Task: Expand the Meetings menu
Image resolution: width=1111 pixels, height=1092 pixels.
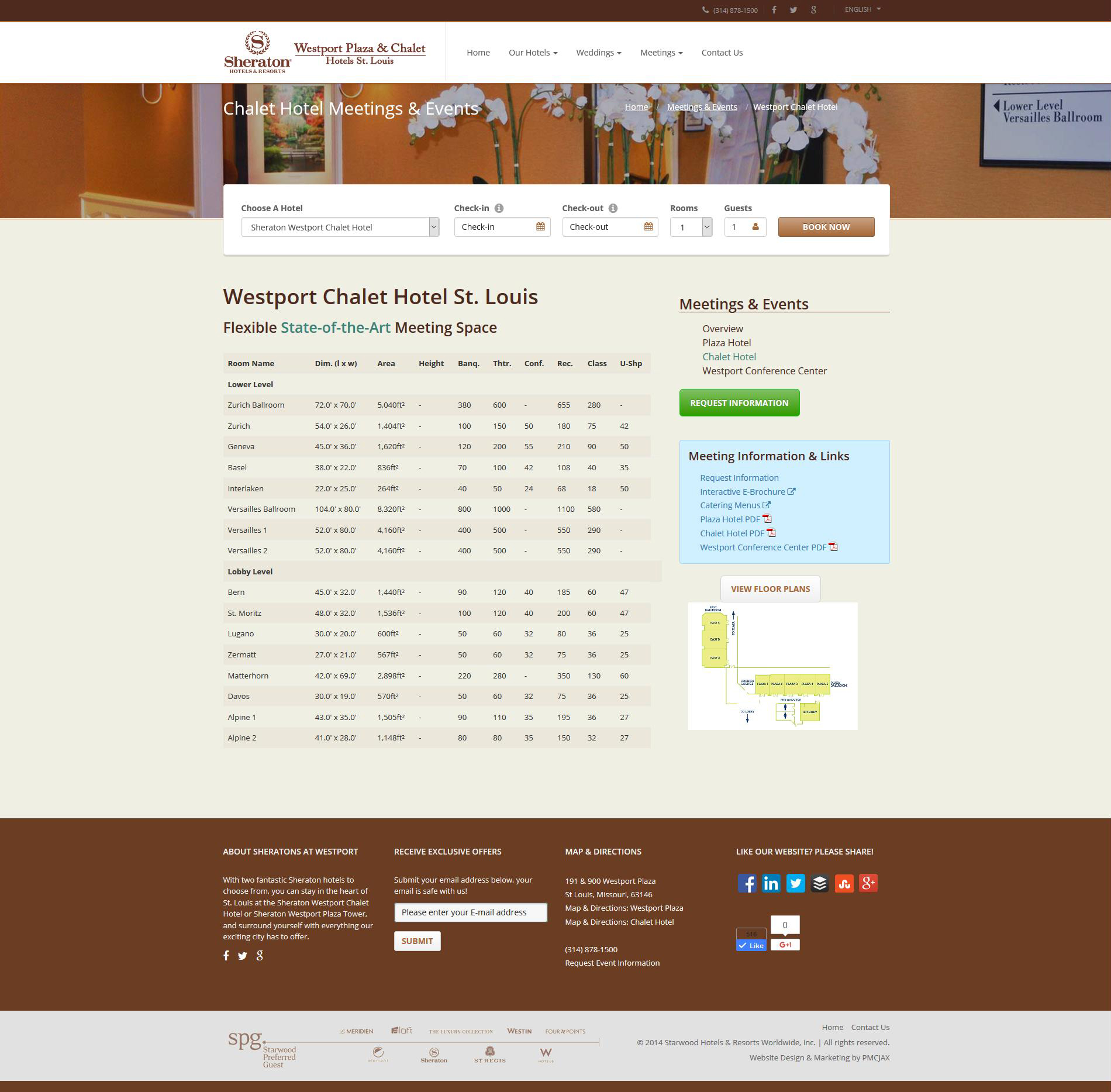Action: coord(661,53)
